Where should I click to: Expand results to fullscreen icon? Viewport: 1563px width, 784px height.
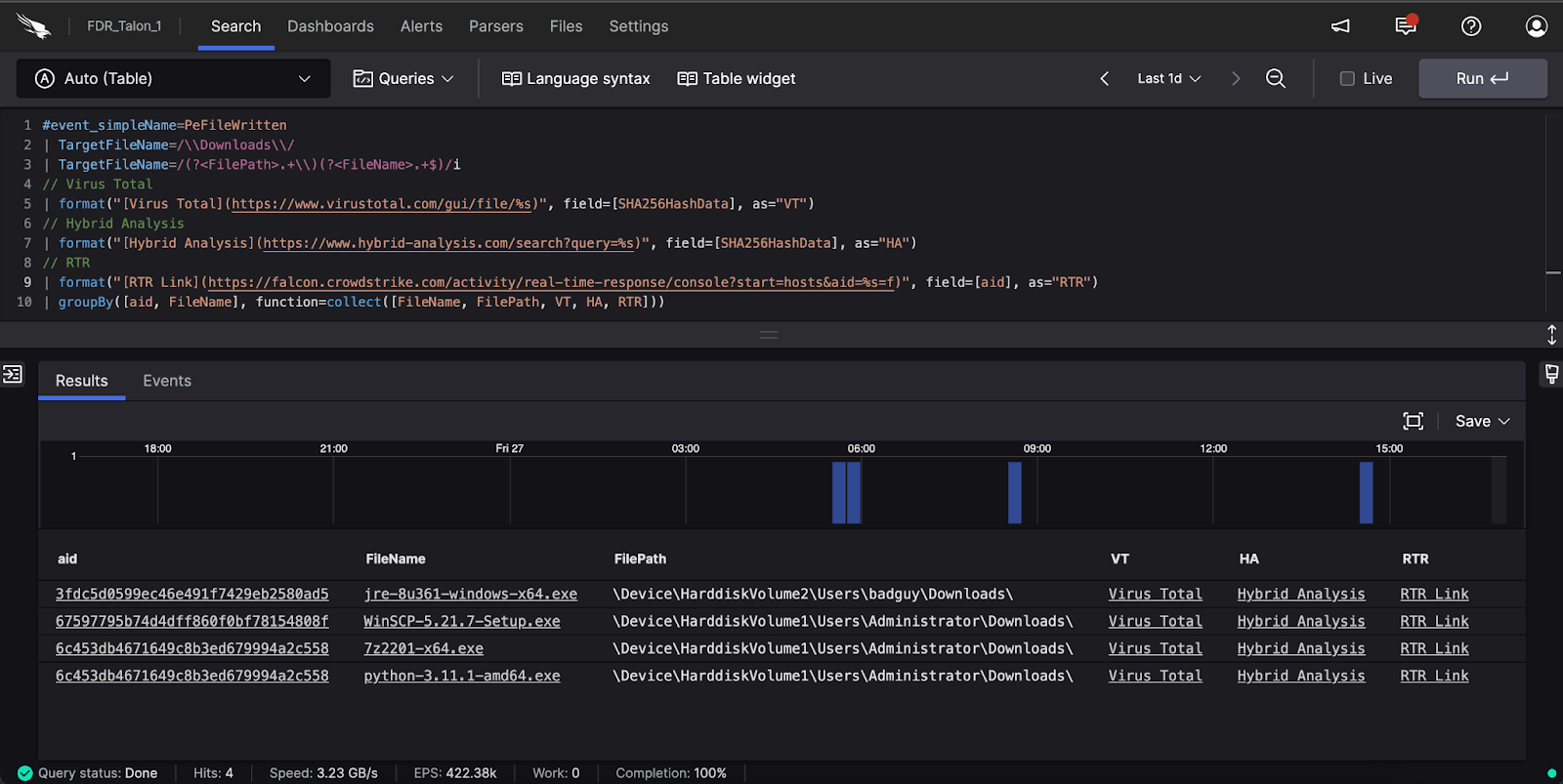1413,421
